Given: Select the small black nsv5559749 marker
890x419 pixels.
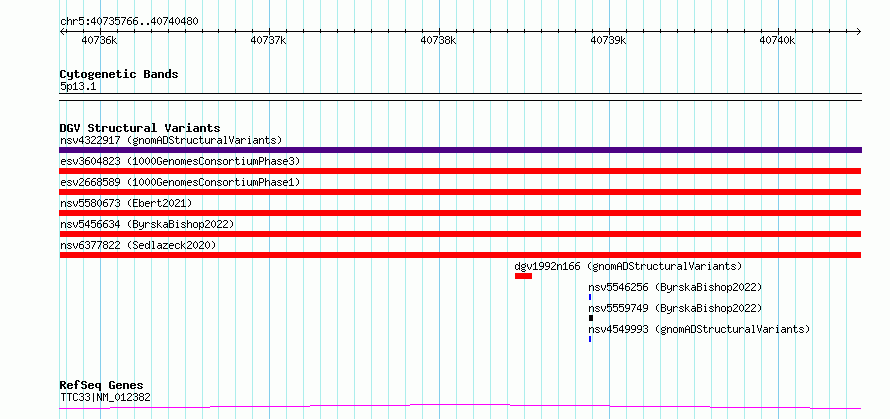Looking at the screenshot, I should (x=591, y=318).
